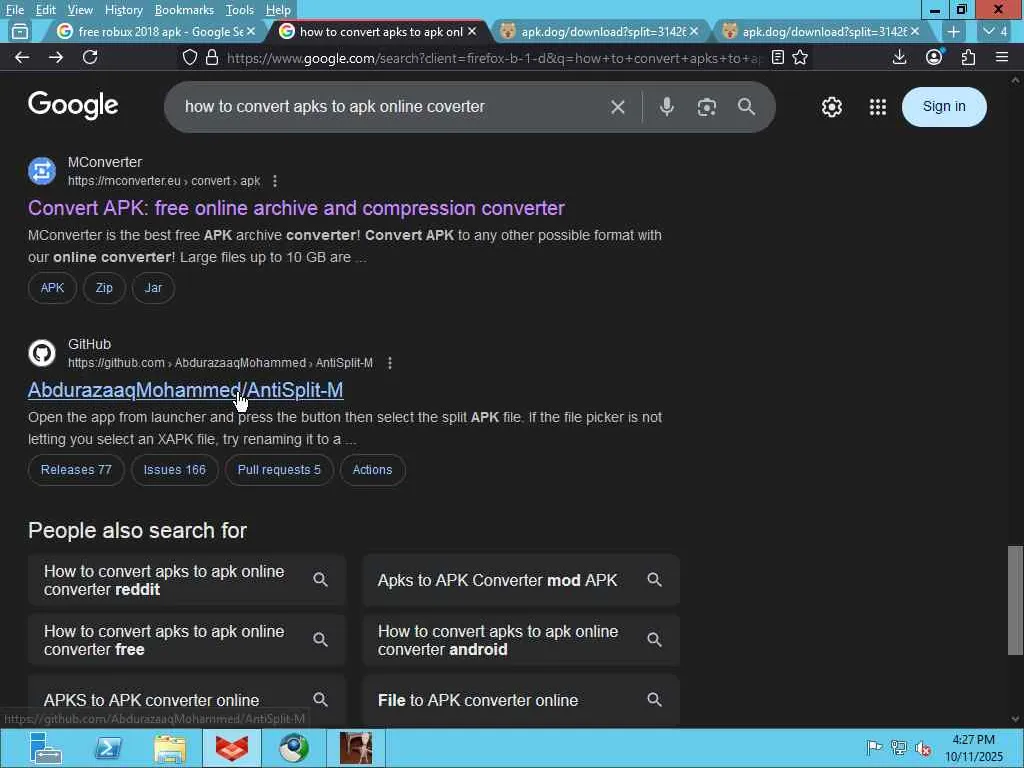
Task: Open more options for GitHub result
Action: coord(390,363)
